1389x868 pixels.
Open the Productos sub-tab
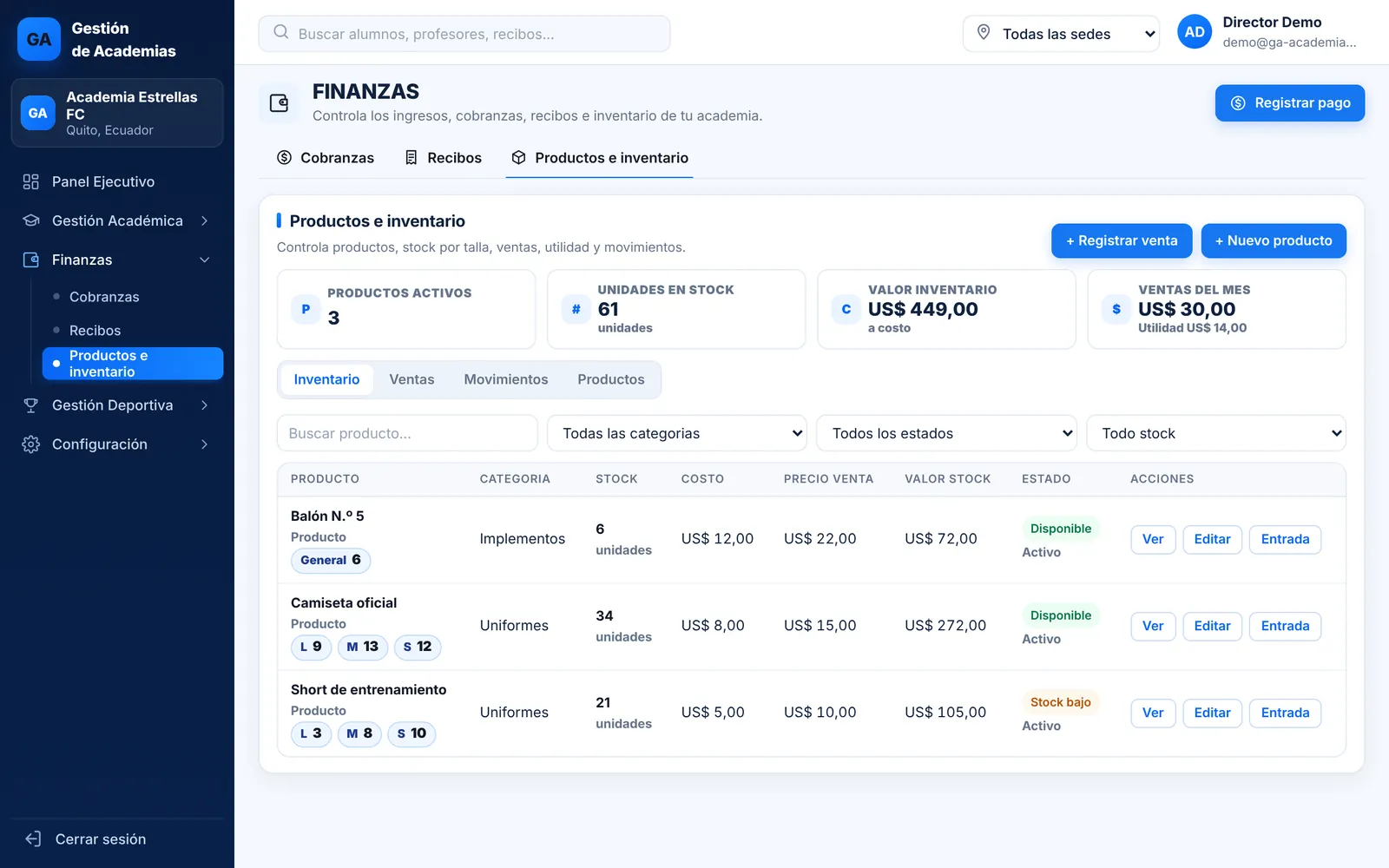click(x=611, y=379)
